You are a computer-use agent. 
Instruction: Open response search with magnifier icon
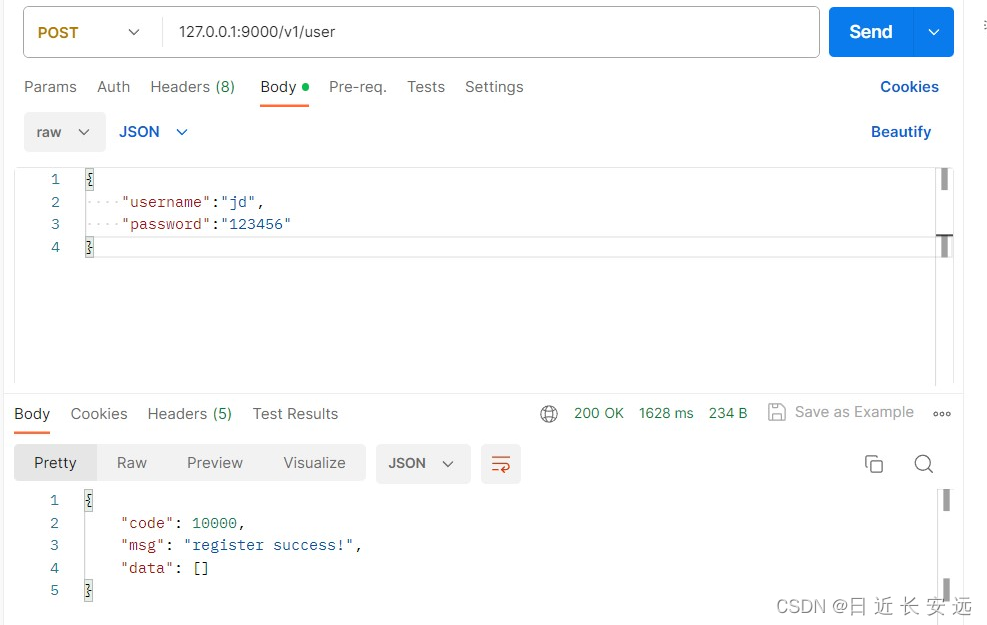coord(923,464)
